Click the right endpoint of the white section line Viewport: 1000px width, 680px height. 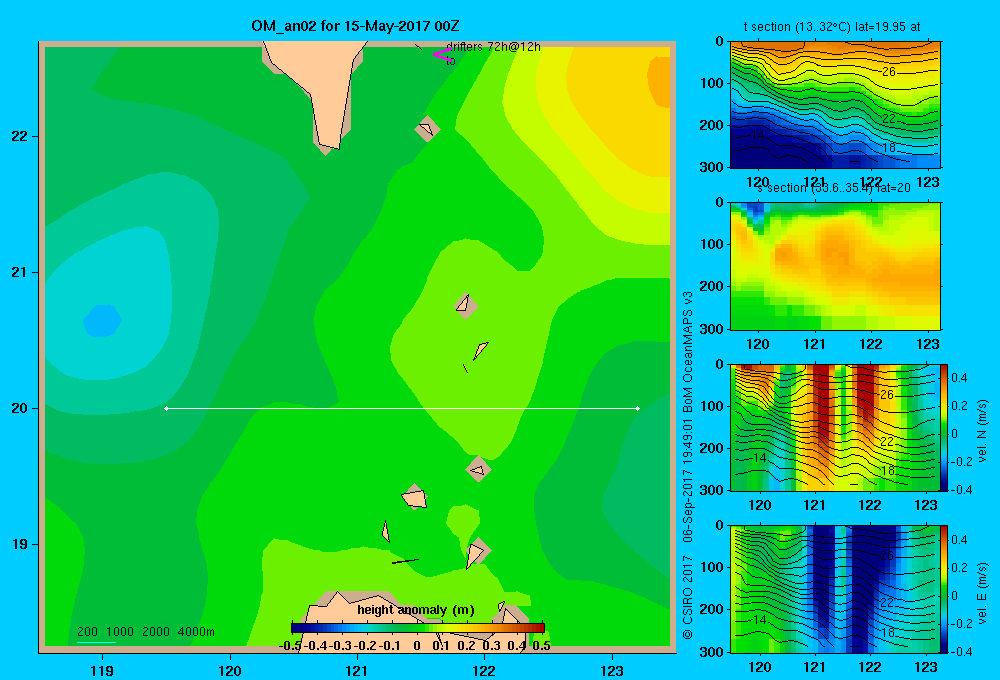coord(638,408)
